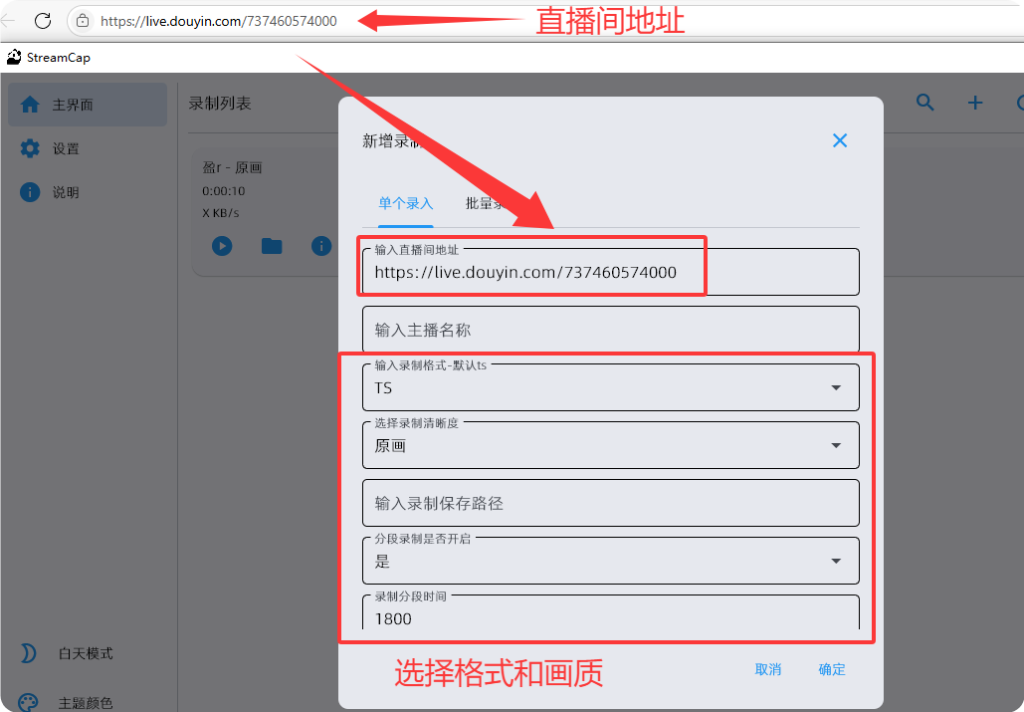This screenshot has height=712, width=1024.
Task: Click the 0:00:10 duration text
Action: click(x=223, y=191)
